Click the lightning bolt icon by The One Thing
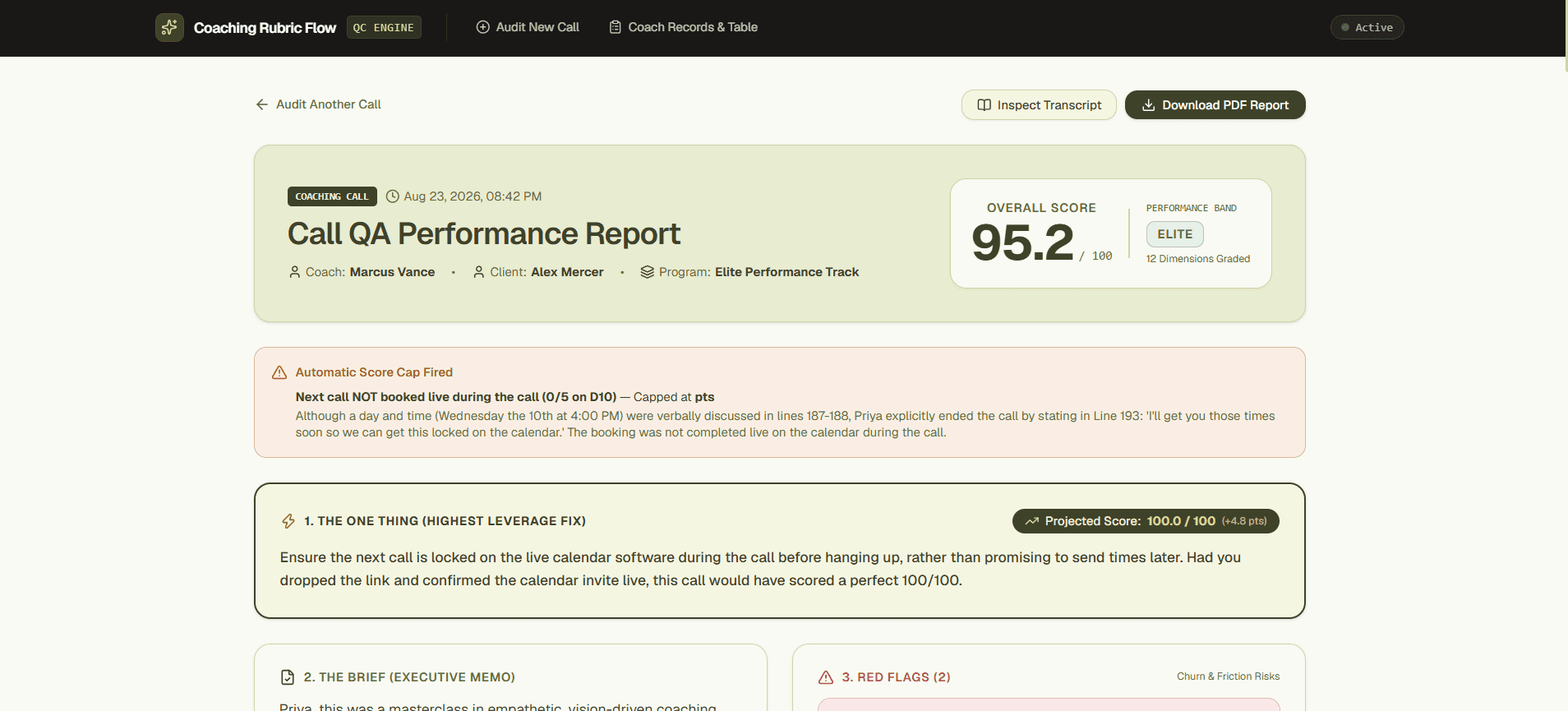Viewport: 1568px width, 711px height. (x=288, y=521)
